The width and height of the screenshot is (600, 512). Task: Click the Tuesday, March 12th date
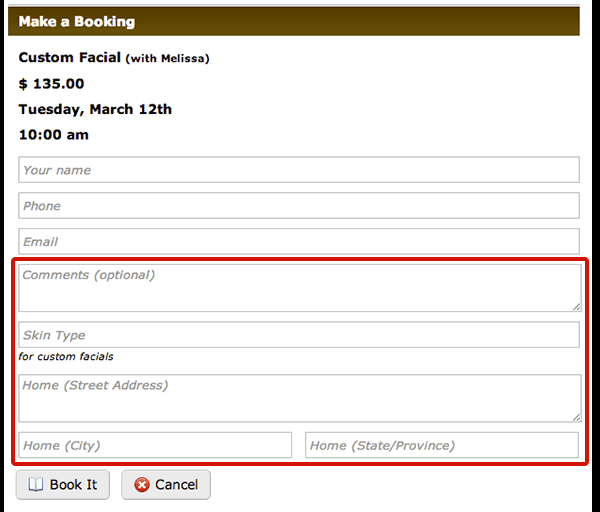coord(95,109)
